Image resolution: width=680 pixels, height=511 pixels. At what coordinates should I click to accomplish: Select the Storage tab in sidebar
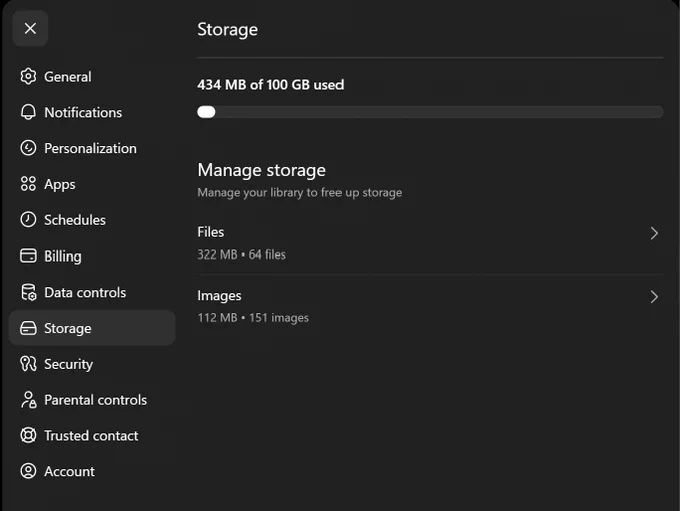[x=92, y=328]
